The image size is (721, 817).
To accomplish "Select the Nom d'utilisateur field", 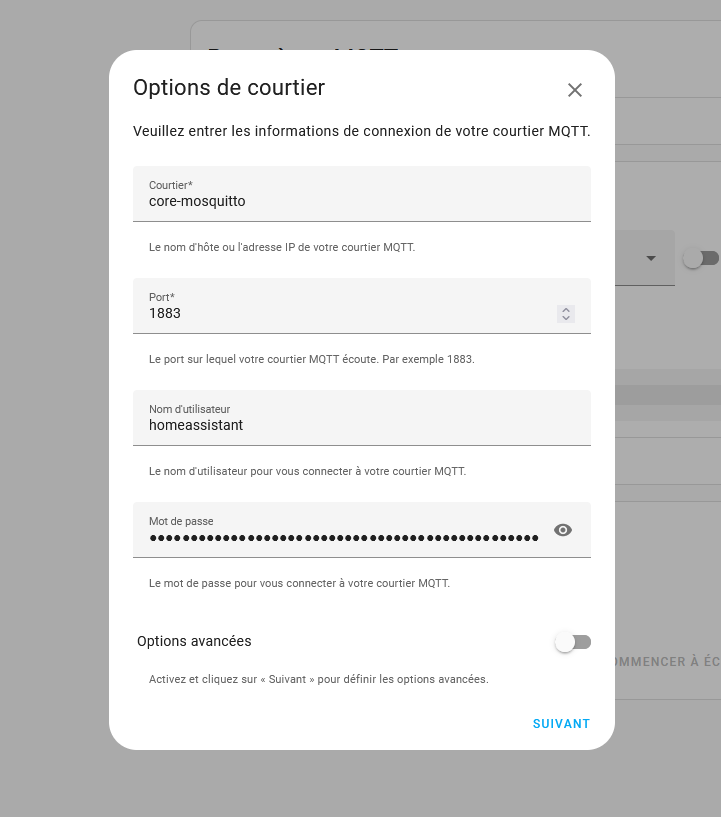I will tap(362, 418).
